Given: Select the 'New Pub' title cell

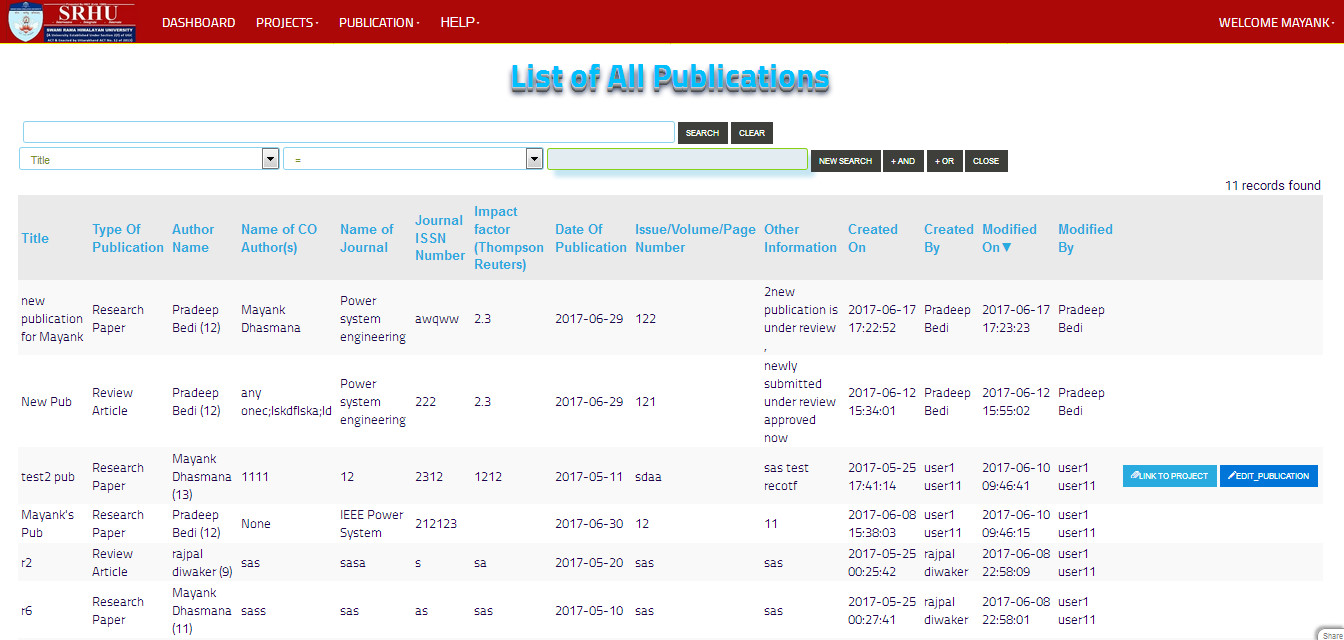Looking at the screenshot, I should point(47,402).
